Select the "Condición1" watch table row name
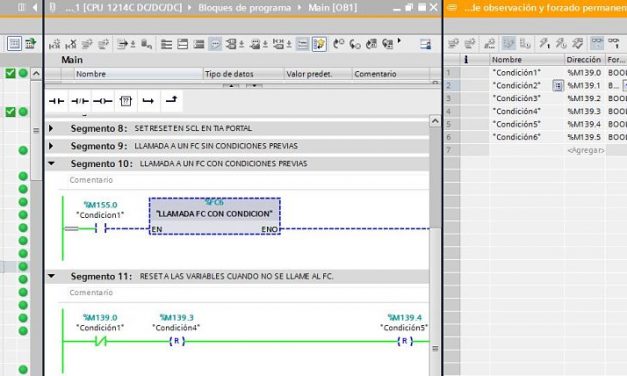 516,72
